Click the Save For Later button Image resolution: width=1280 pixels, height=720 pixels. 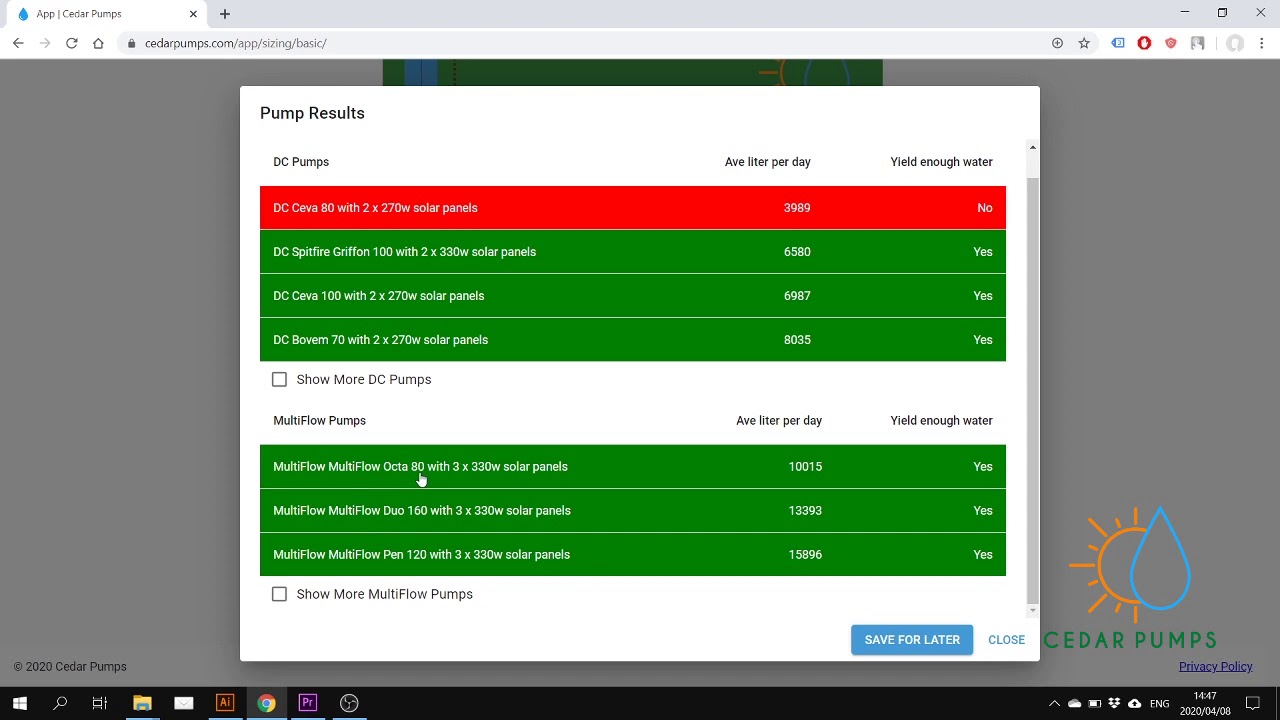(912, 640)
